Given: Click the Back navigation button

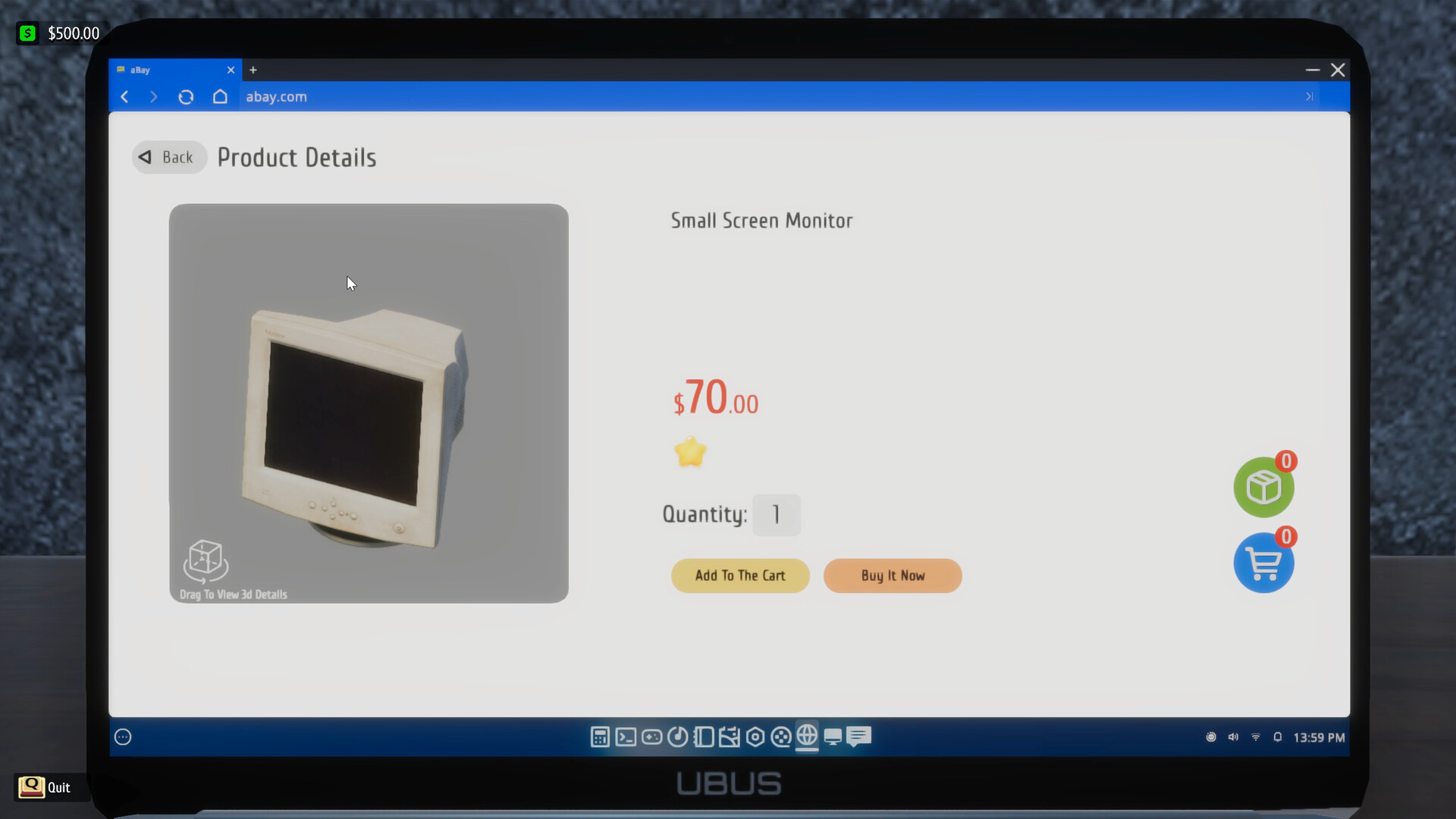Looking at the screenshot, I should point(168,157).
